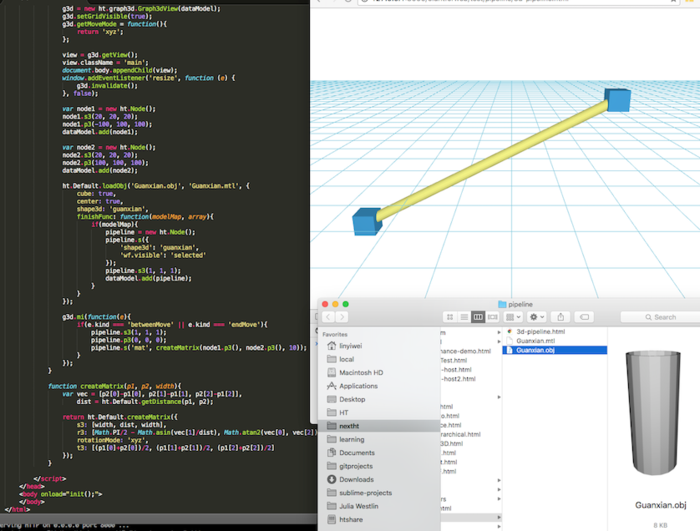
Task: Select blue cube at pipe's lower end
Action: (x=367, y=221)
